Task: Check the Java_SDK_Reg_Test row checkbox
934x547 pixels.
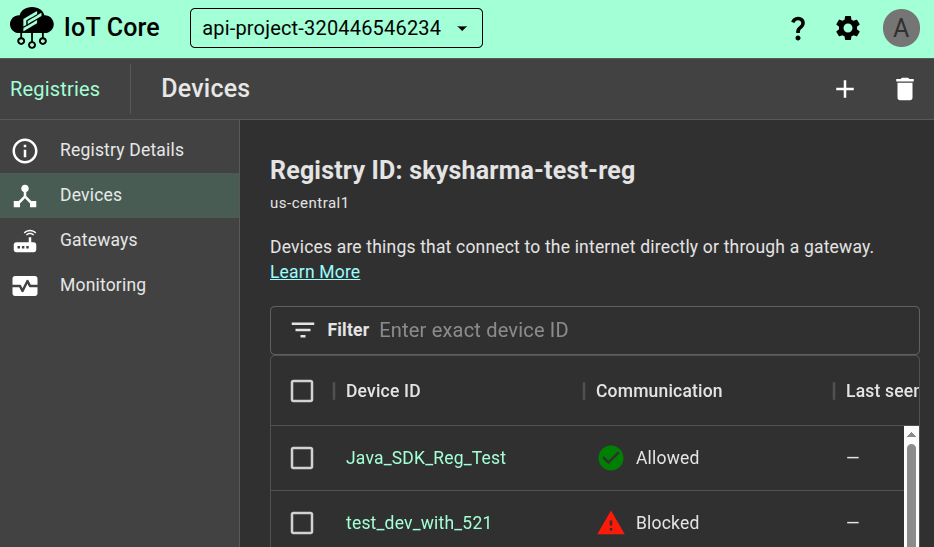Action: [302, 458]
